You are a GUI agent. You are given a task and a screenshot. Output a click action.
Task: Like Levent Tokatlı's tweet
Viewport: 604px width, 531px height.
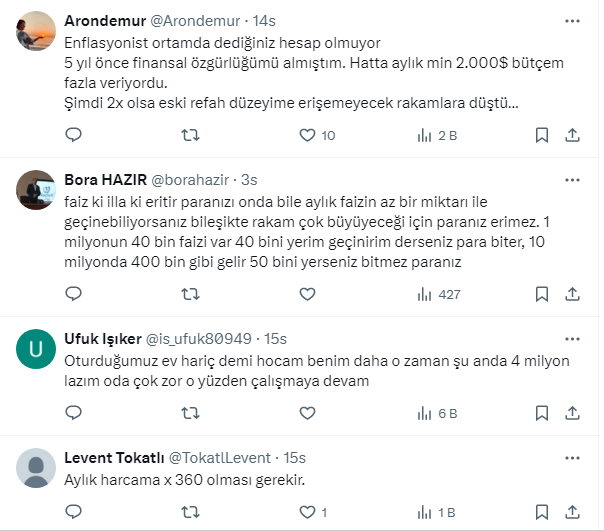306,513
